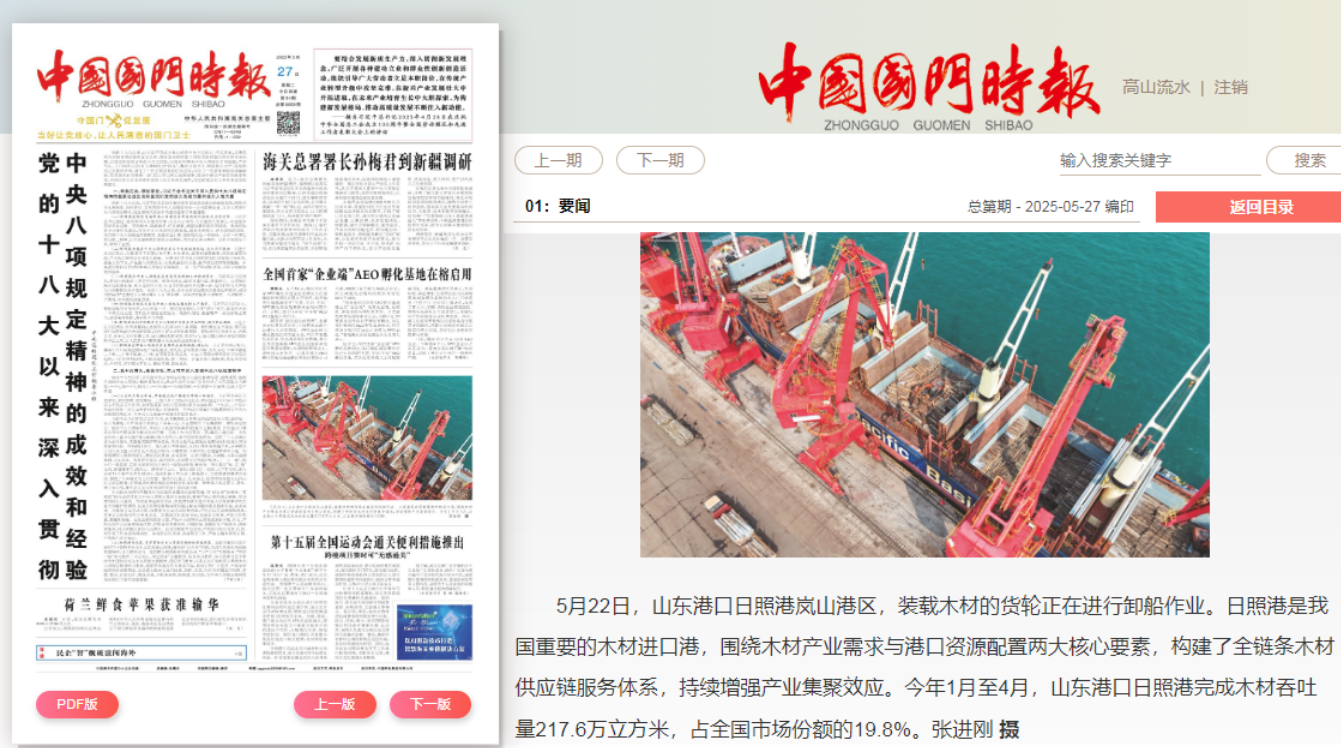Open article 荷兰鲜食苹果获准输华
1341x748 pixels.
142,605
